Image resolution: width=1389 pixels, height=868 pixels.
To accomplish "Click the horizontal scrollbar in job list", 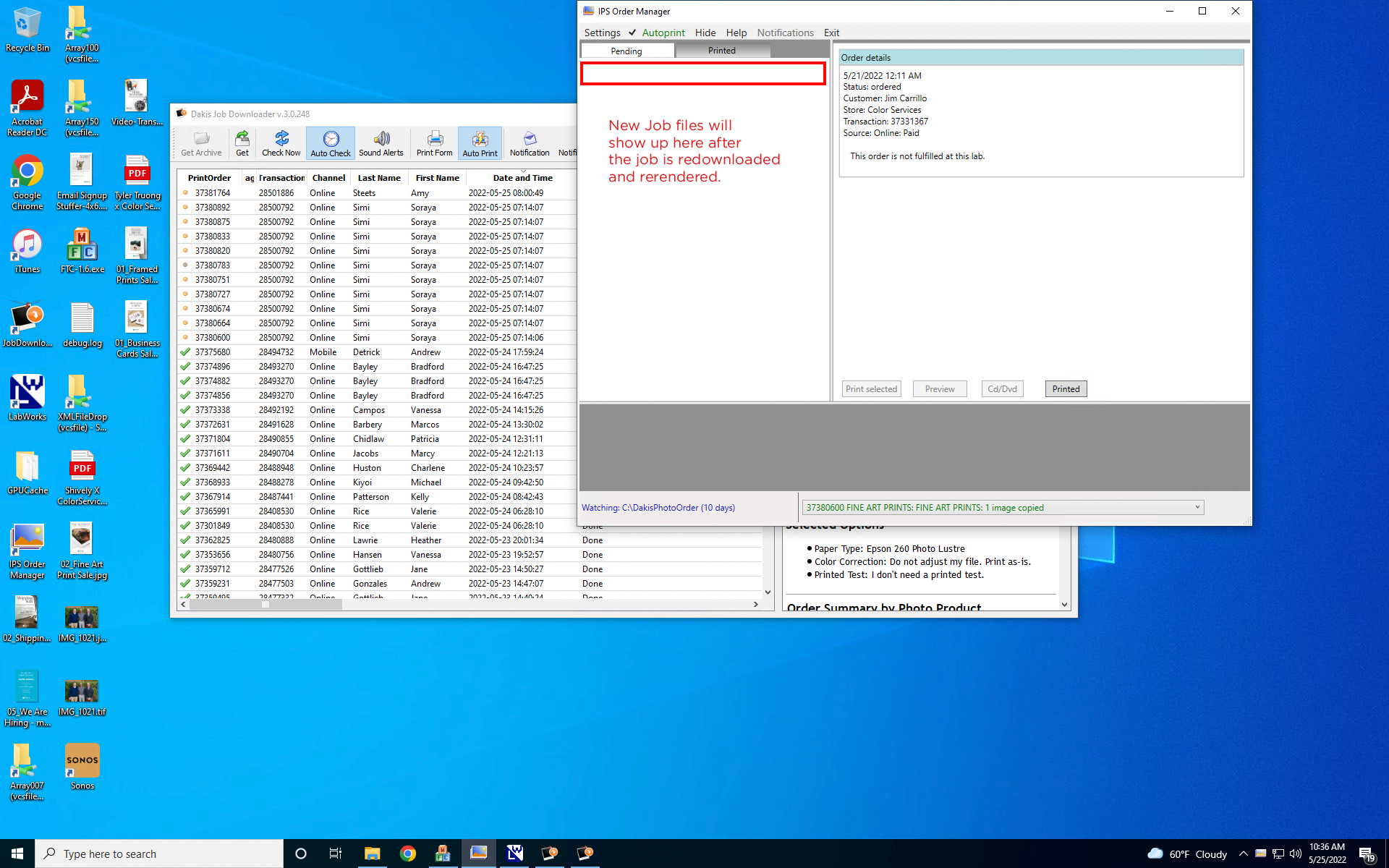I will 265,605.
